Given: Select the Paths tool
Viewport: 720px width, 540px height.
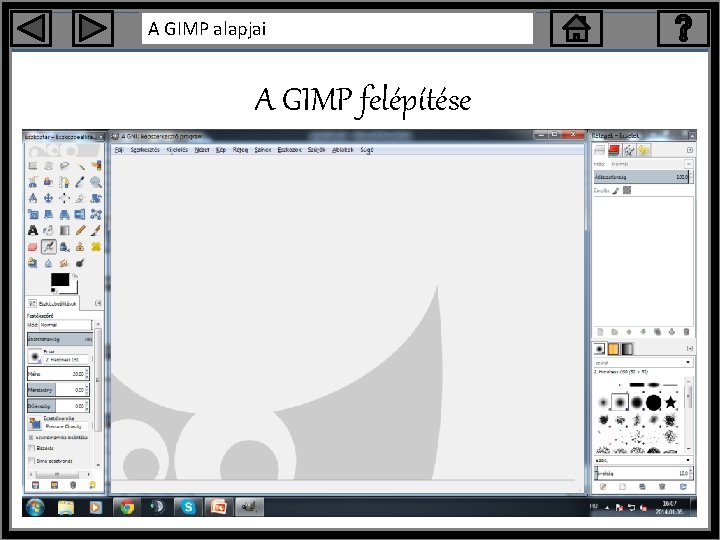Looking at the screenshot, I should 64,182.
